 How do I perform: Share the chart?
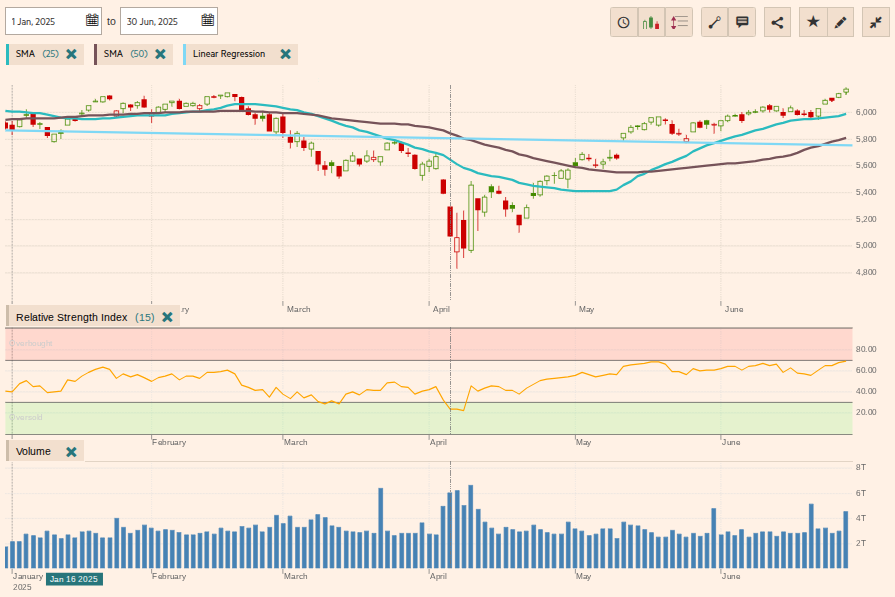coord(777,22)
